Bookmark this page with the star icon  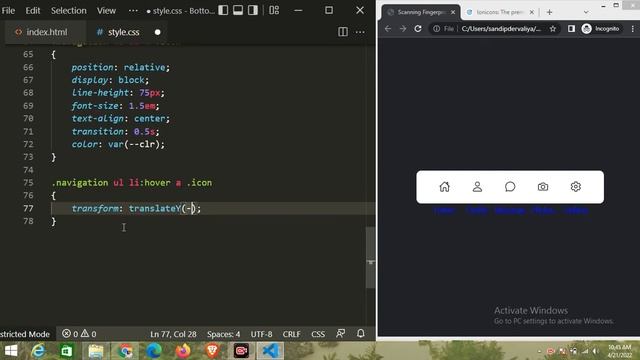click(553, 29)
